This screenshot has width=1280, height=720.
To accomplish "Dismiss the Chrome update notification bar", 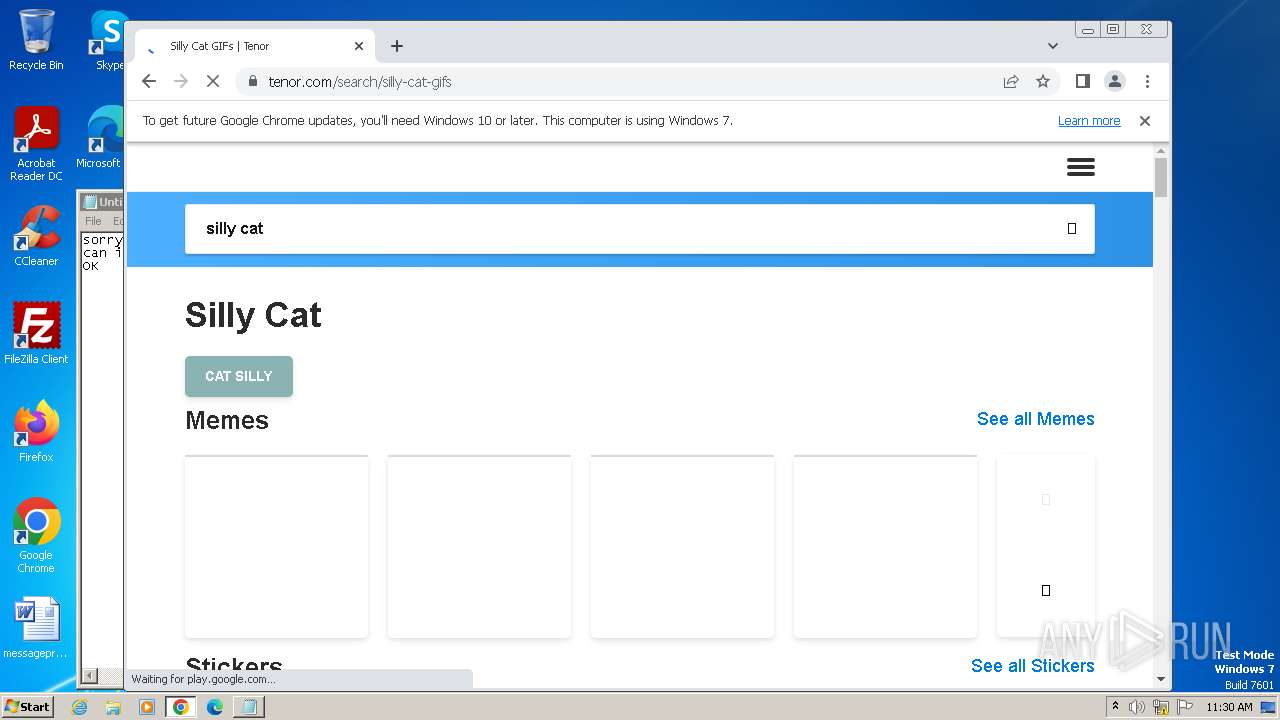I will [1145, 121].
